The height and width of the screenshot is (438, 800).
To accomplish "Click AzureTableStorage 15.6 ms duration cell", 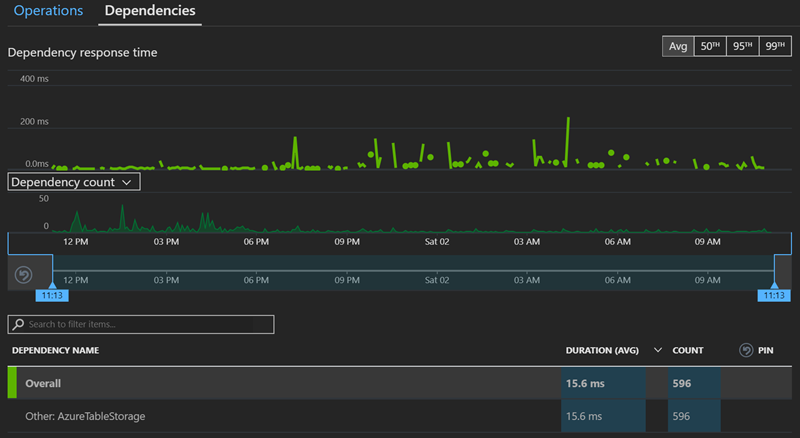I will (x=604, y=416).
